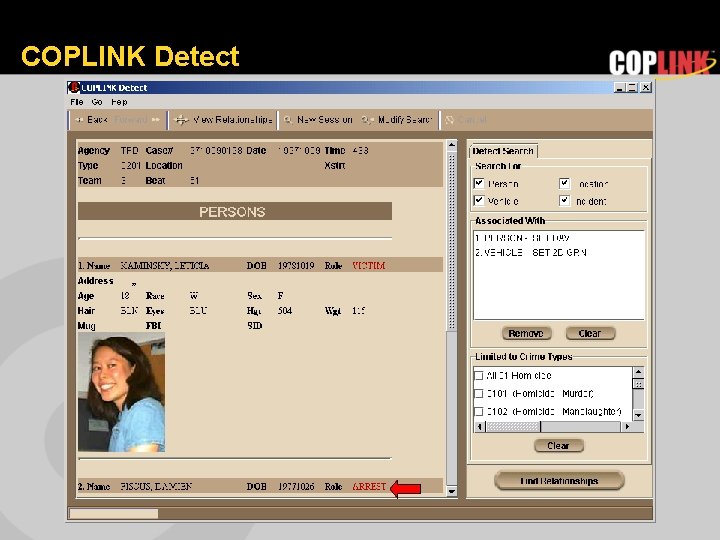Viewport: 720px width, 540px height.
Task: Click the ARREST role label
Action: 369,486
